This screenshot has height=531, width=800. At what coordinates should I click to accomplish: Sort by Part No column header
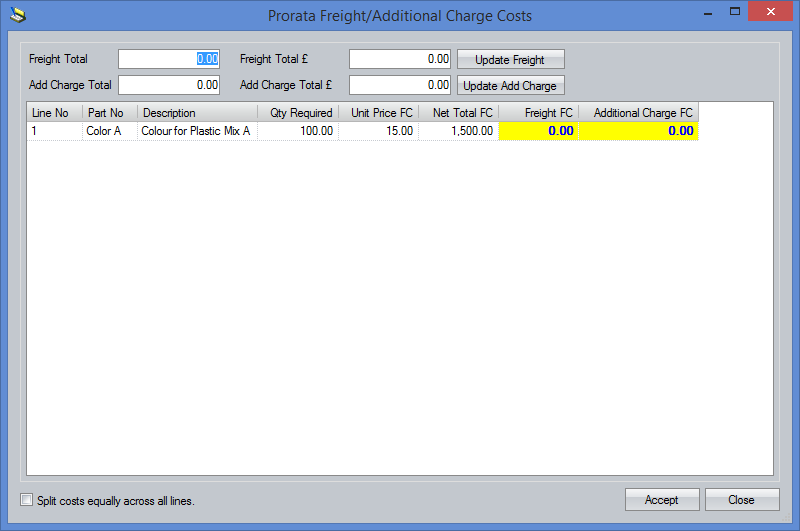109,113
